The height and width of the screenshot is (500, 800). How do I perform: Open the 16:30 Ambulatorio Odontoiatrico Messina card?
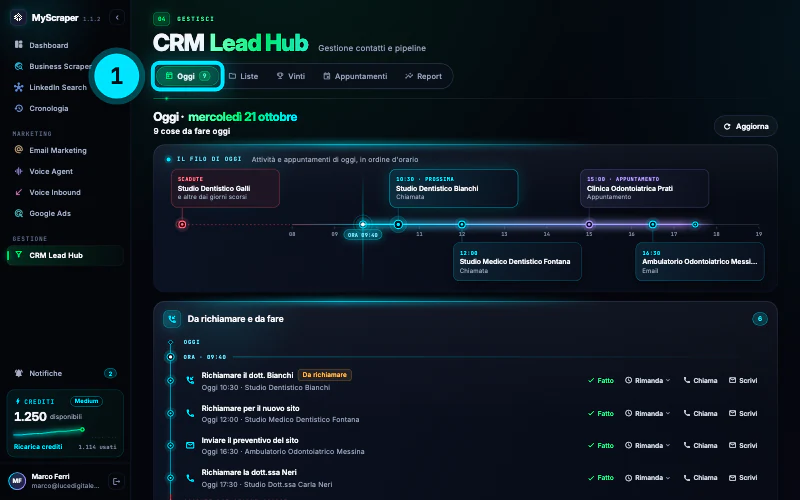(x=699, y=261)
